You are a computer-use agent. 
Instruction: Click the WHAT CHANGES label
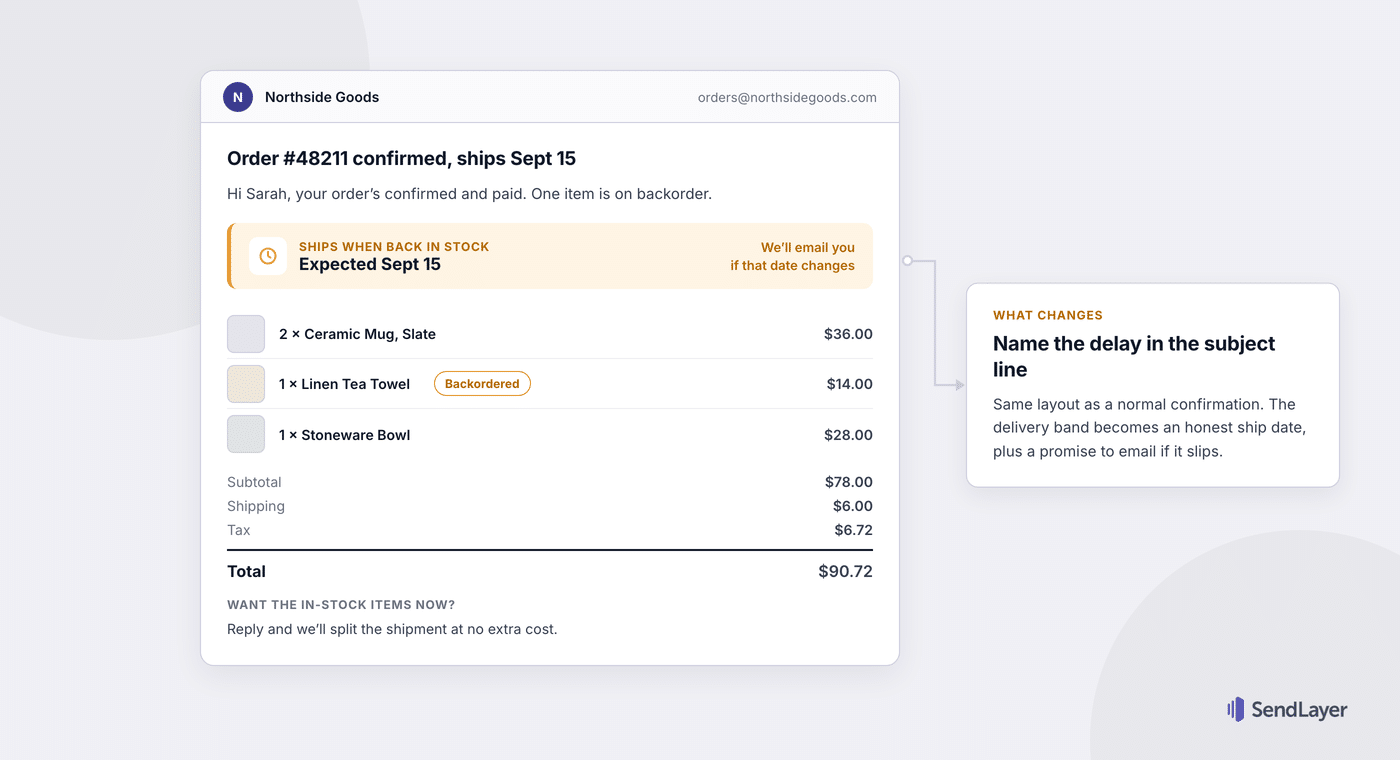(1048, 315)
